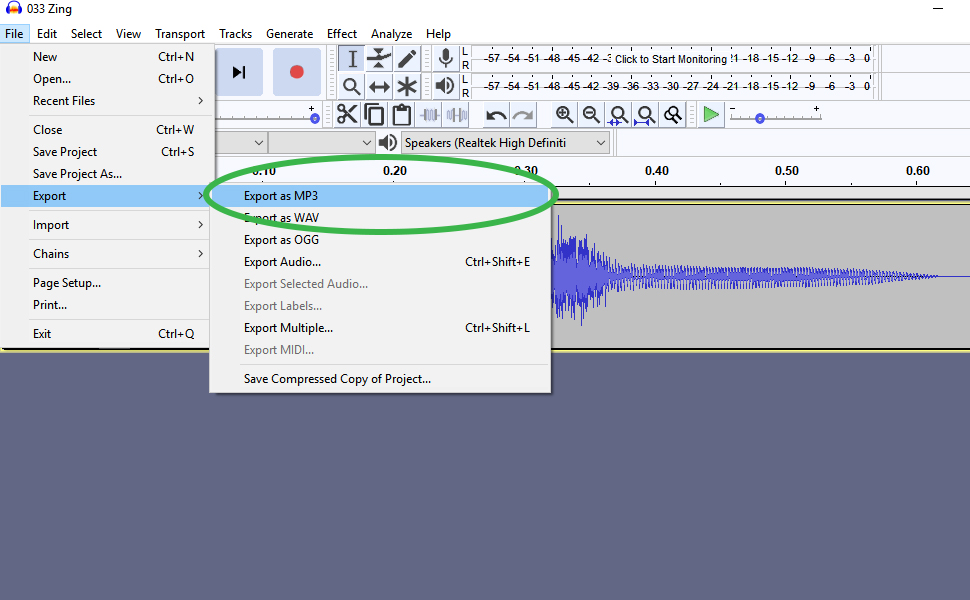970x600 pixels.
Task: Open the Tracks menu
Action: pos(235,34)
